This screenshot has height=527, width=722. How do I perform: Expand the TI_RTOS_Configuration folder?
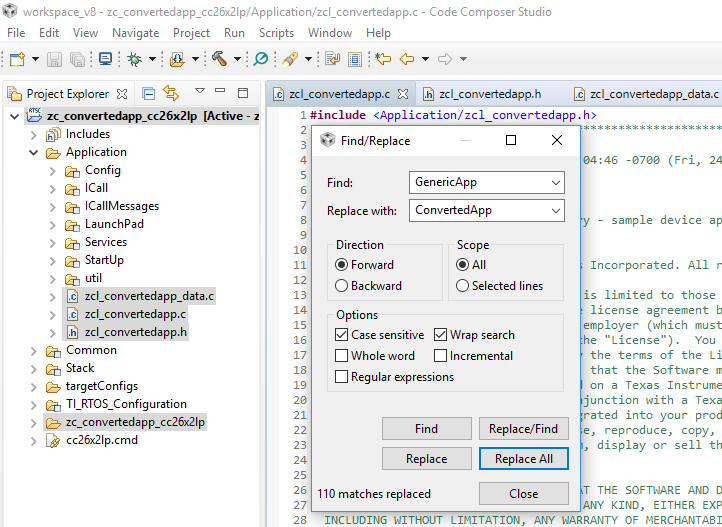tap(34, 405)
